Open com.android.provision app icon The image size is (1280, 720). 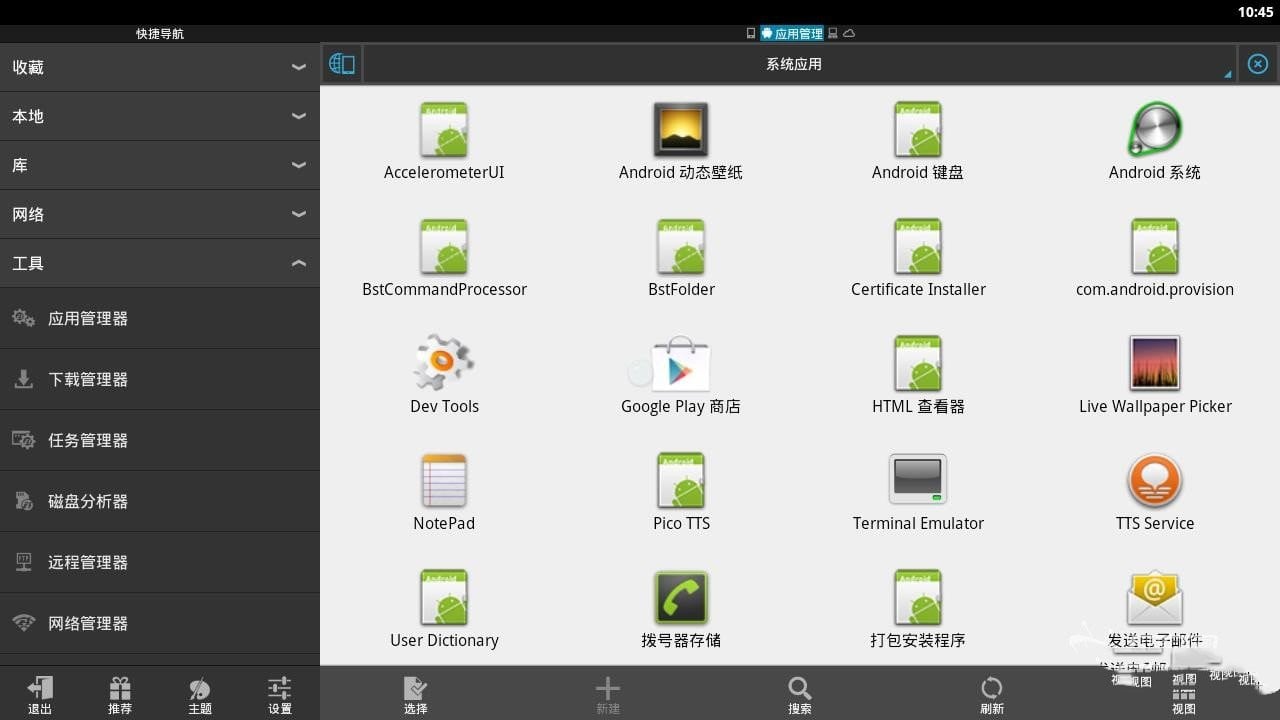point(1155,247)
